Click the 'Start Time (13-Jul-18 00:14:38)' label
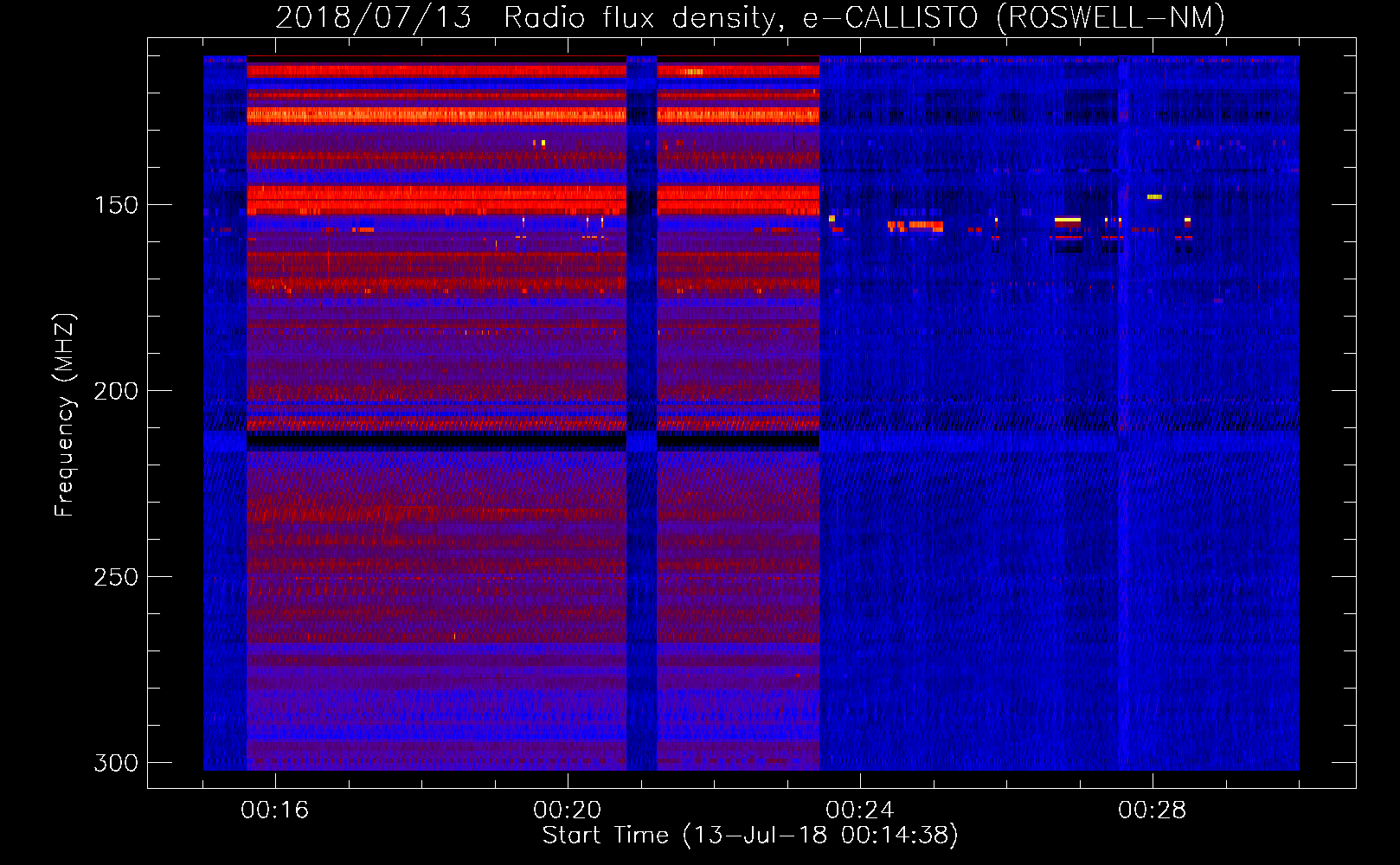1400x865 pixels. pyautogui.click(x=750, y=836)
